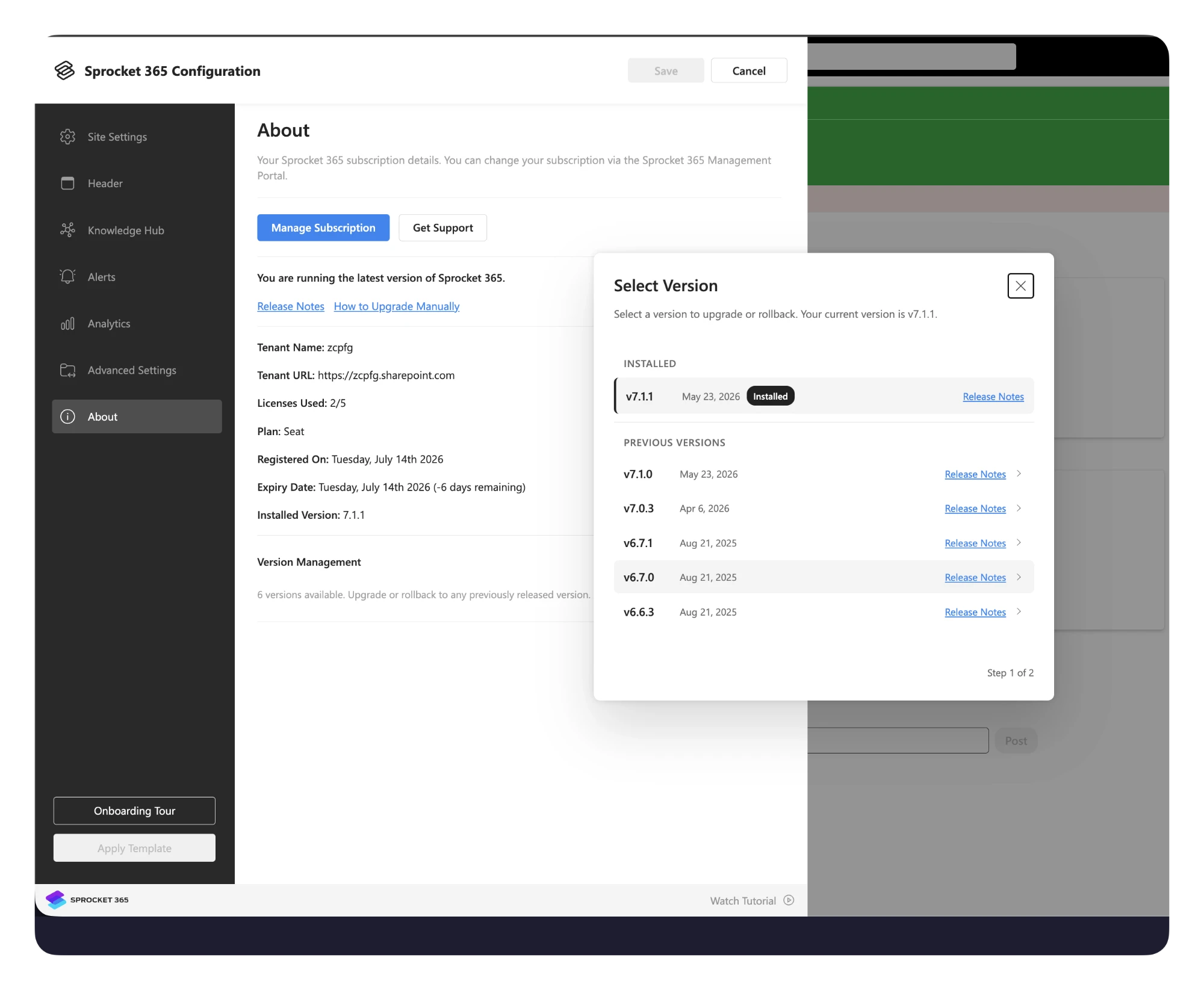The width and height of the screenshot is (1204, 990).
Task: Click the Knowledge Hub nodes icon
Action: [x=67, y=230]
